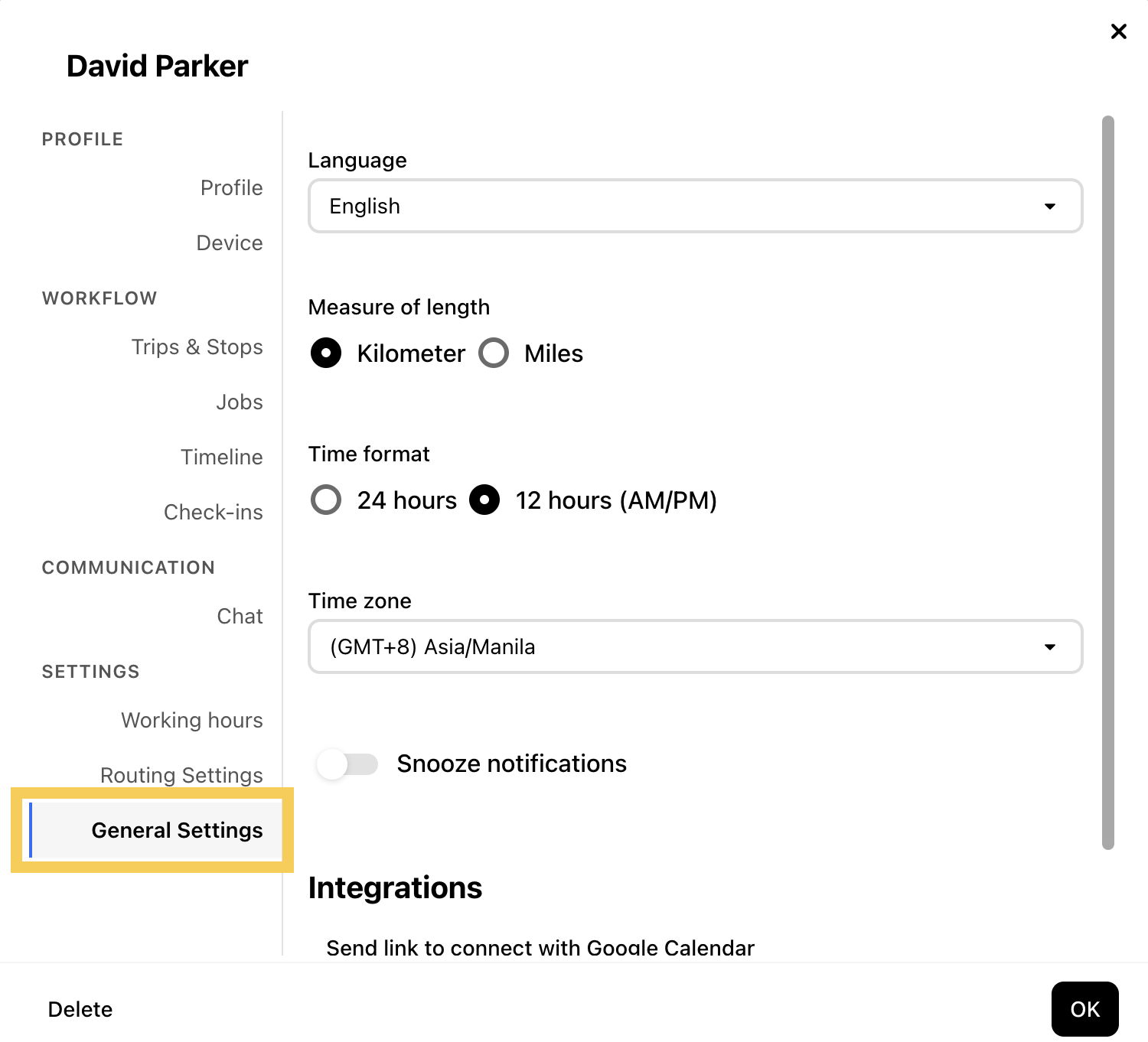Click the vertical scrollbar
This screenshot has height=1042, width=1148.
(x=1107, y=482)
